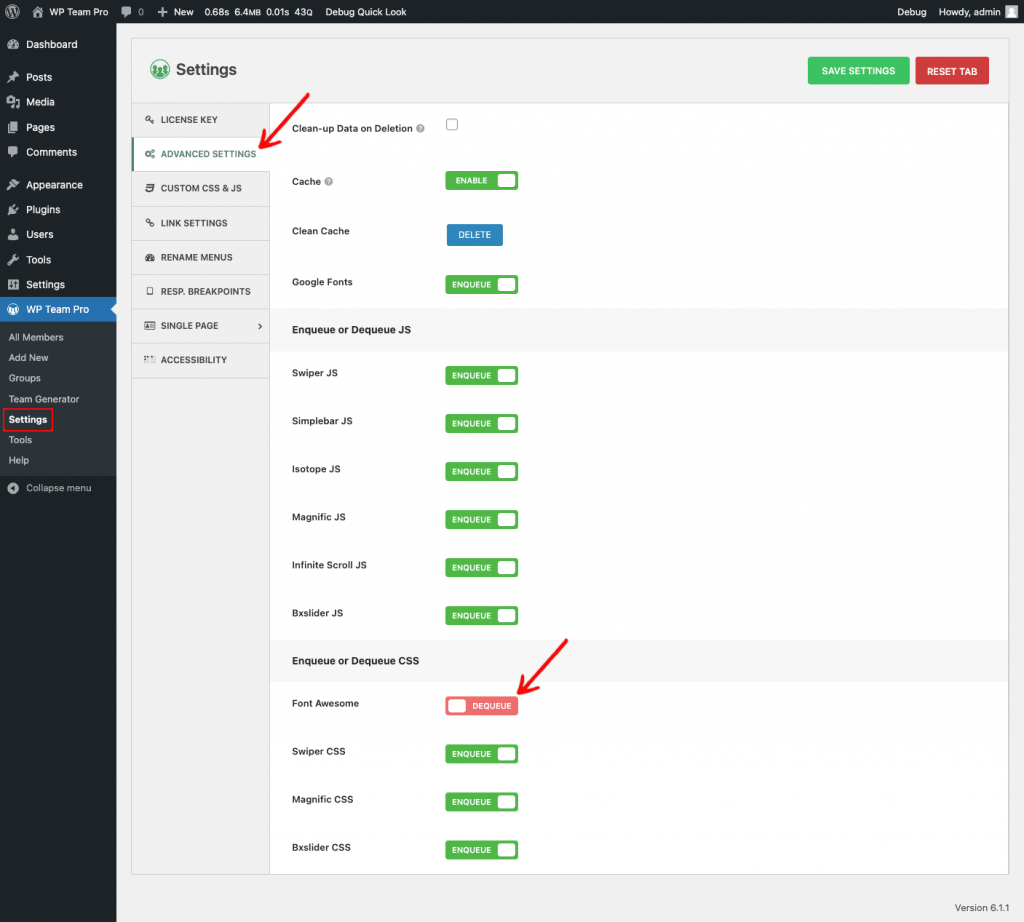
Task: Open Tools under WP Team Pro submenu
Action: click(x=20, y=440)
